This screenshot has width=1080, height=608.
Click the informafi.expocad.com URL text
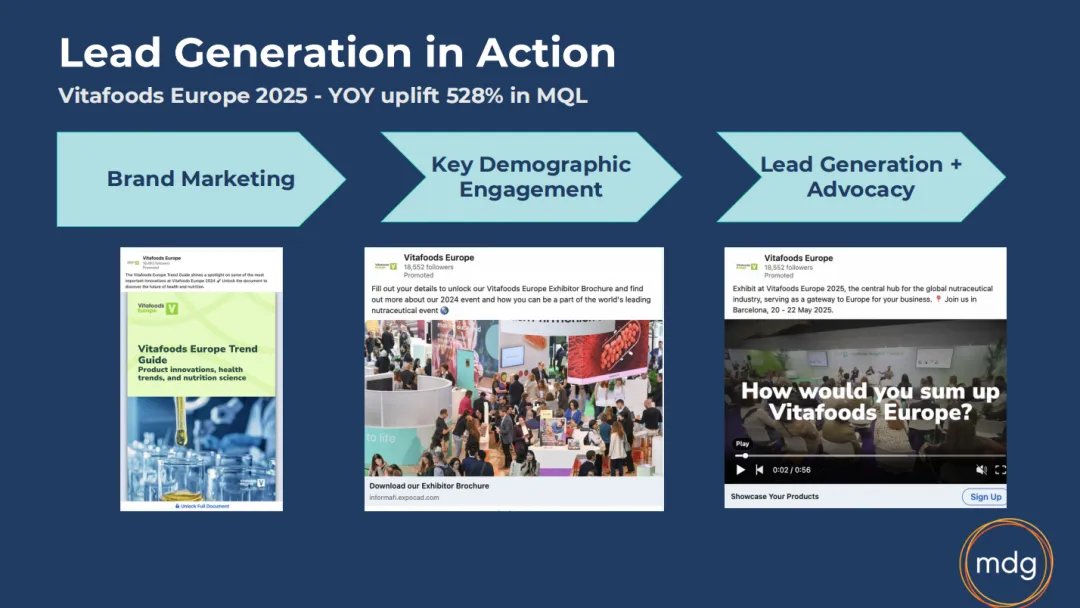[x=404, y=497]
